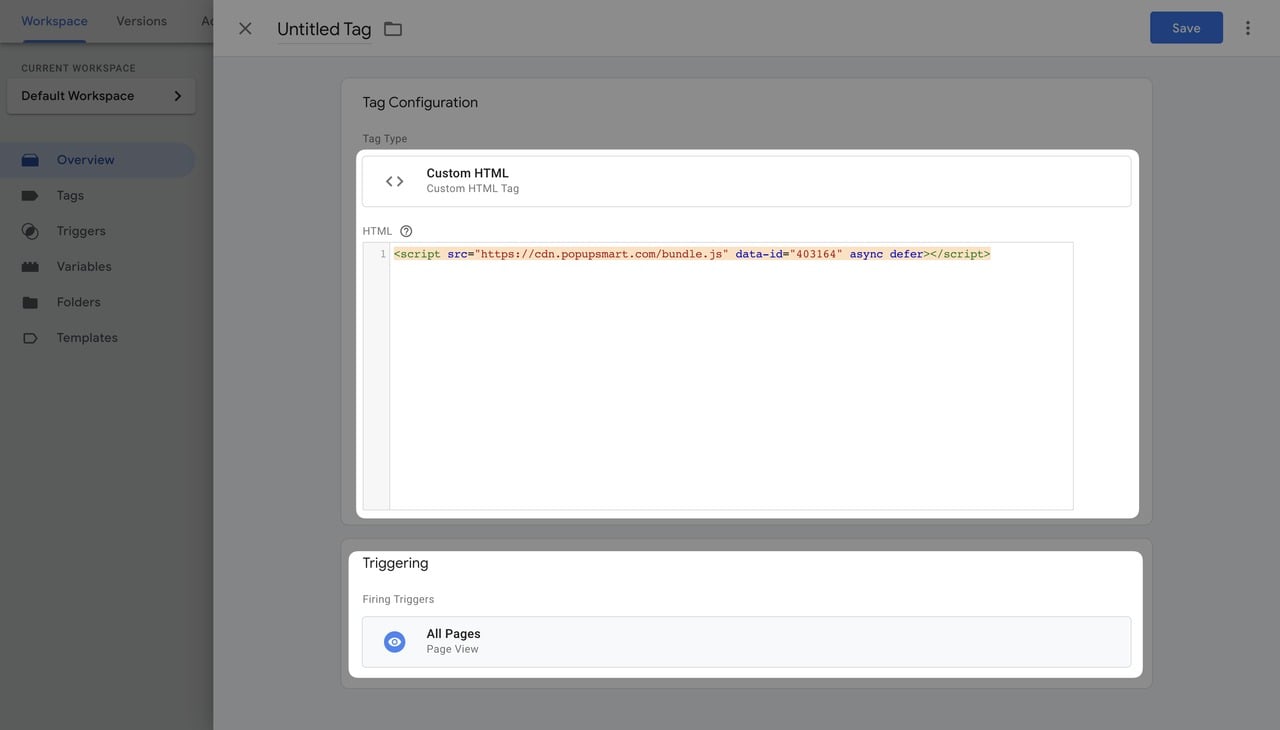Click the Tags label icon in the sidebar
Viewport: 1280px width, 730px height.
click(x=30, y=196)
